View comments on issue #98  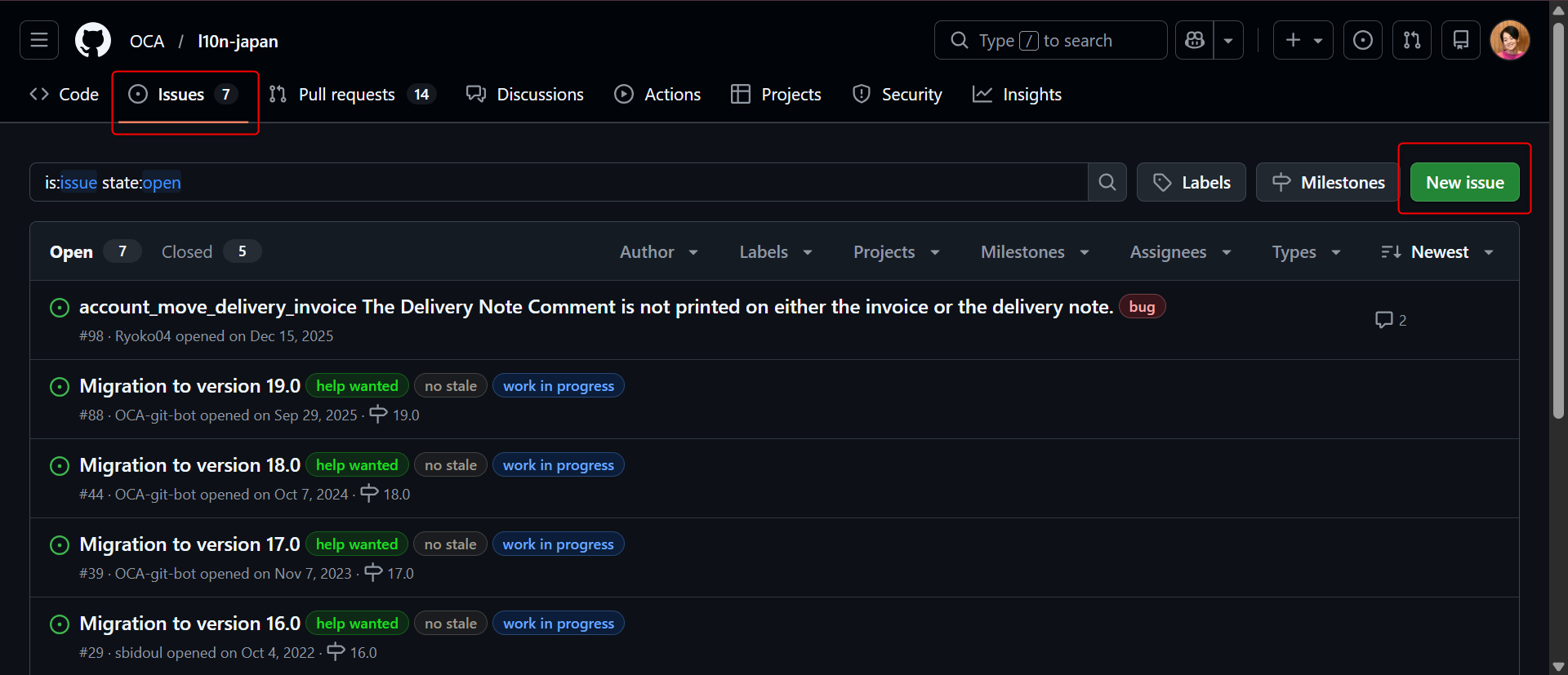tap(1391, 320)
